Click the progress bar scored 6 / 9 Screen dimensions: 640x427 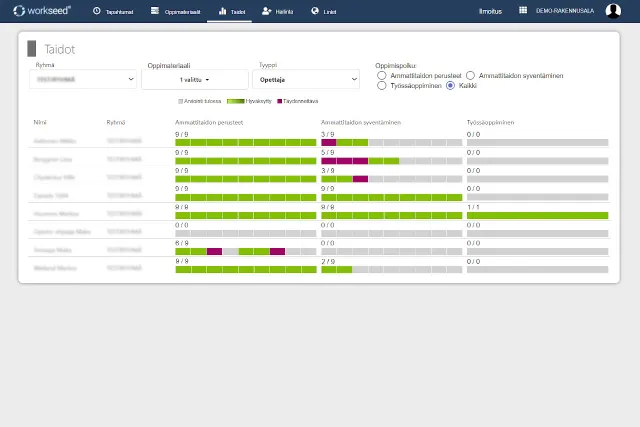246,251
